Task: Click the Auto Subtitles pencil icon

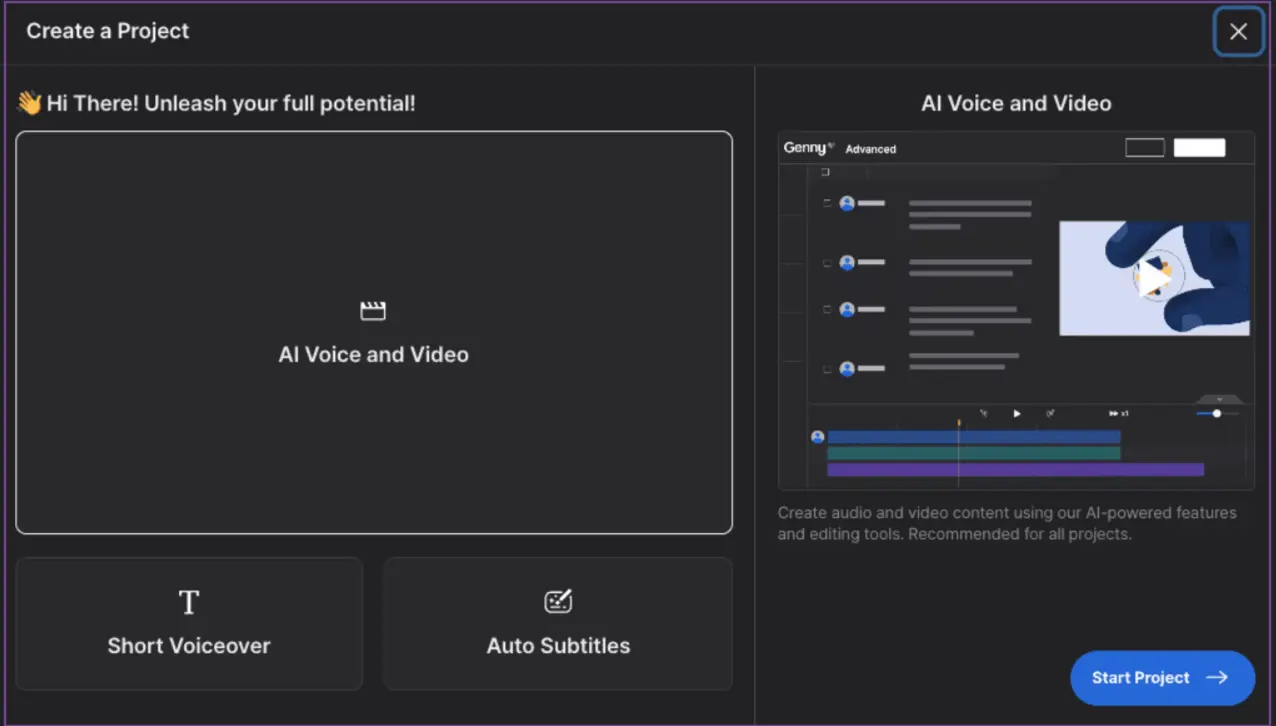Action: 558,601
